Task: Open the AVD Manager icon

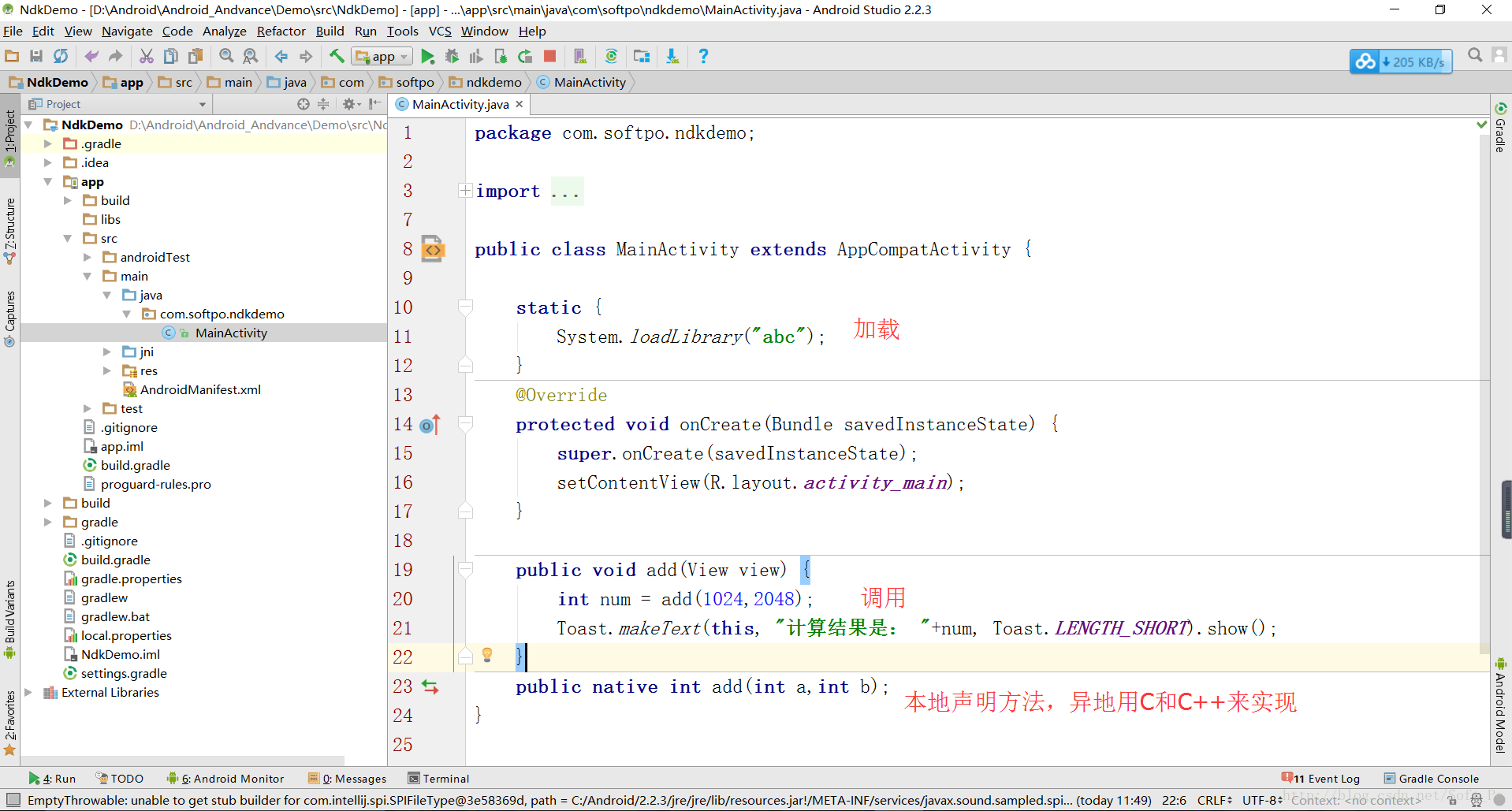Action: (580, 56)
